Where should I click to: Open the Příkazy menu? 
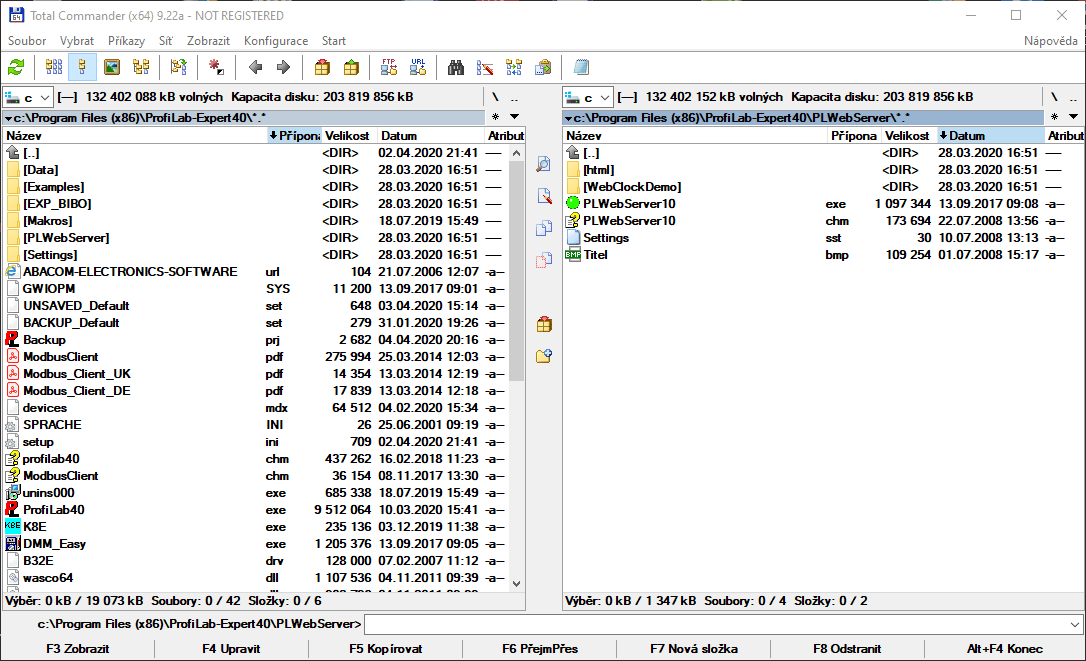click(x=126, y=41)
